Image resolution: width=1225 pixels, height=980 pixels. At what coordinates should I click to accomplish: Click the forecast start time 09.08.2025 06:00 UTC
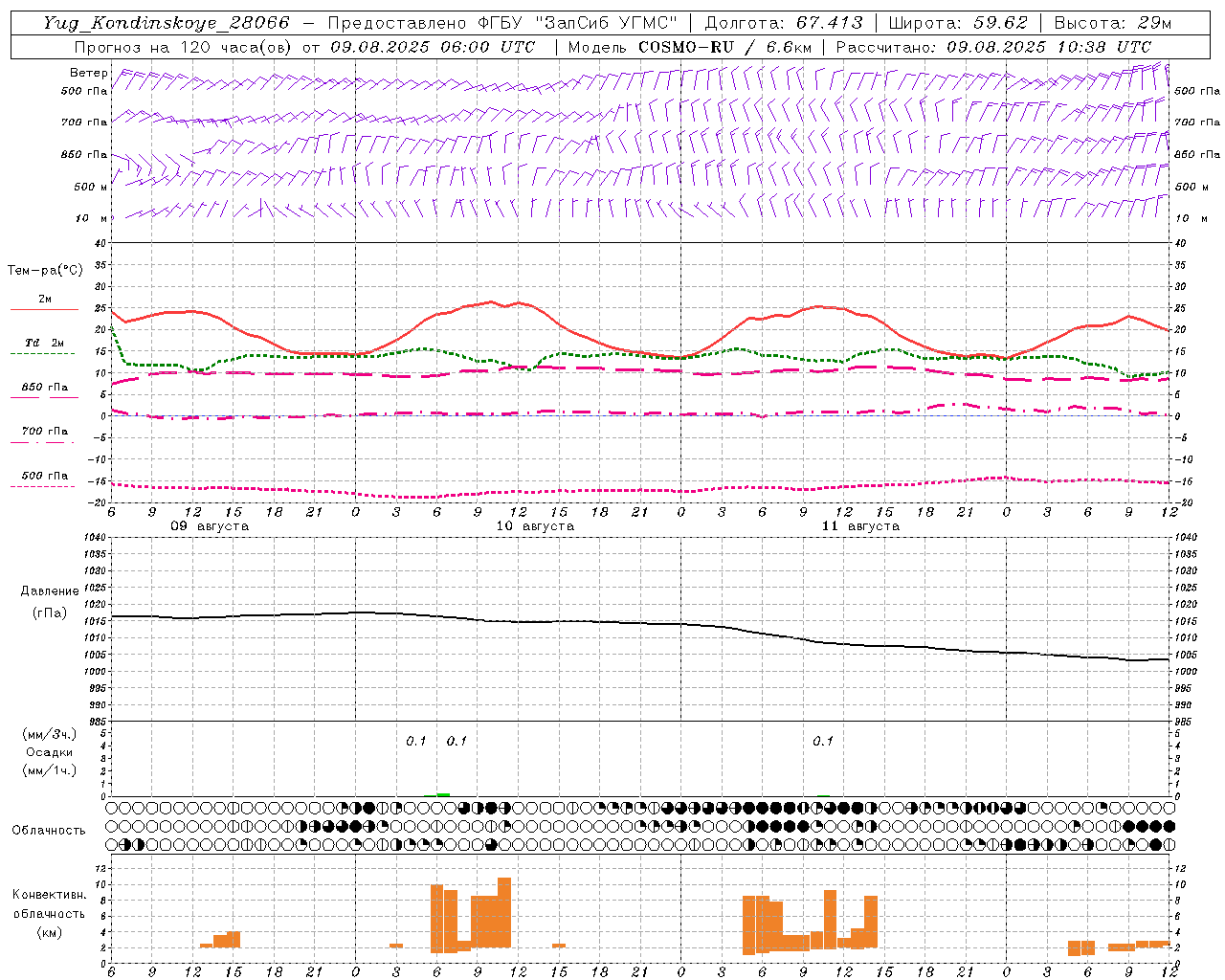433,47
